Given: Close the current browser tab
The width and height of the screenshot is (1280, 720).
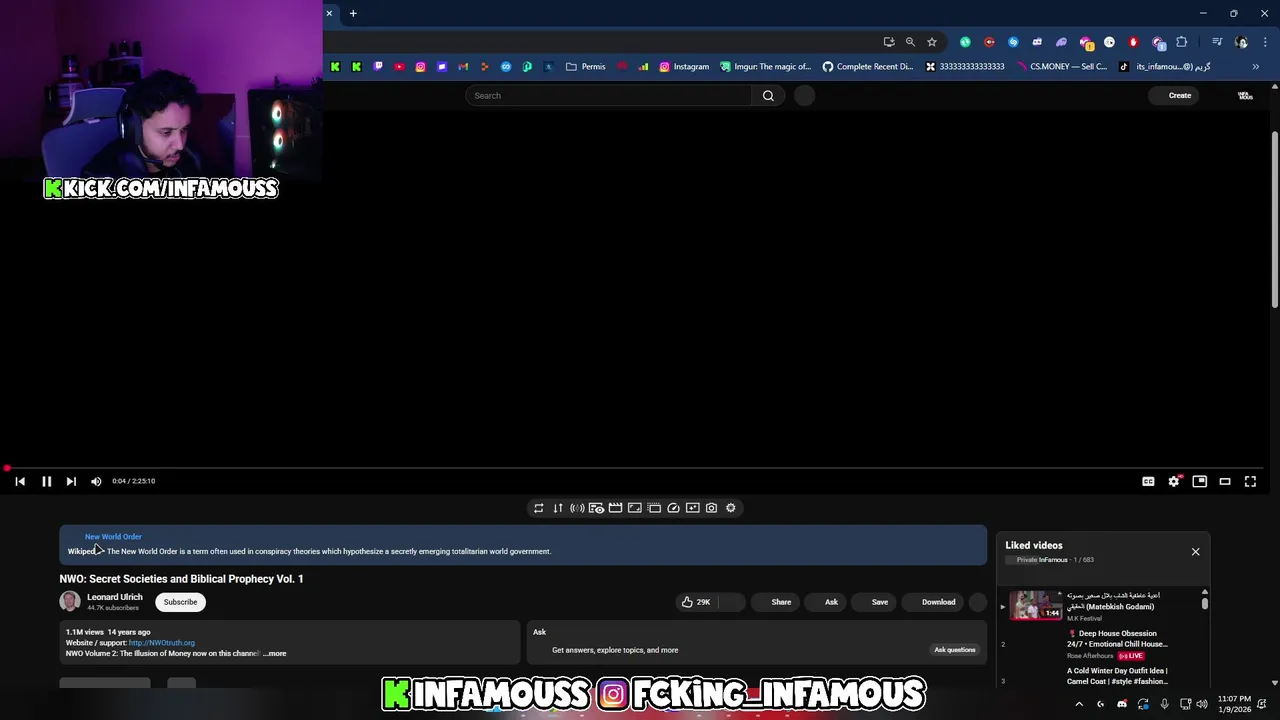Looking at the screenshot, I should tap(329, 14).
